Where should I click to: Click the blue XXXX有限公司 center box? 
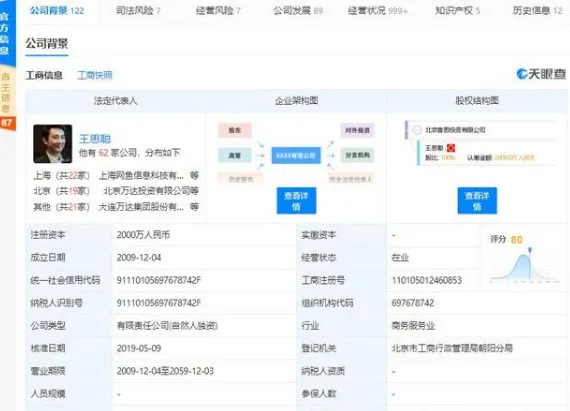(296, 156)
